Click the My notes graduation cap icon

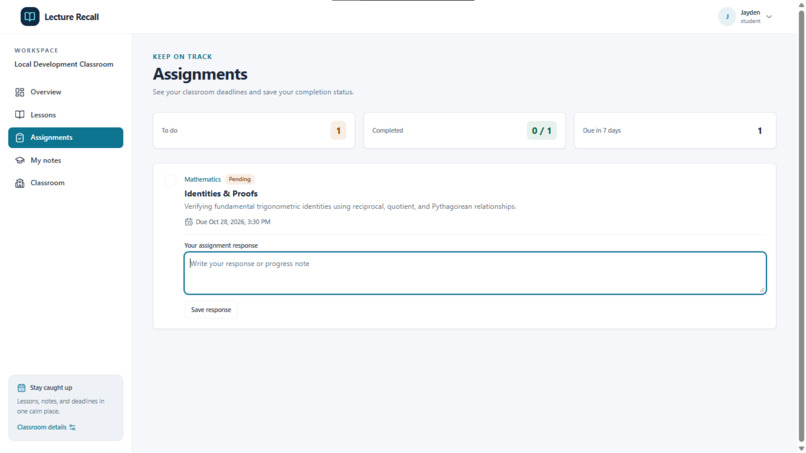20,160
